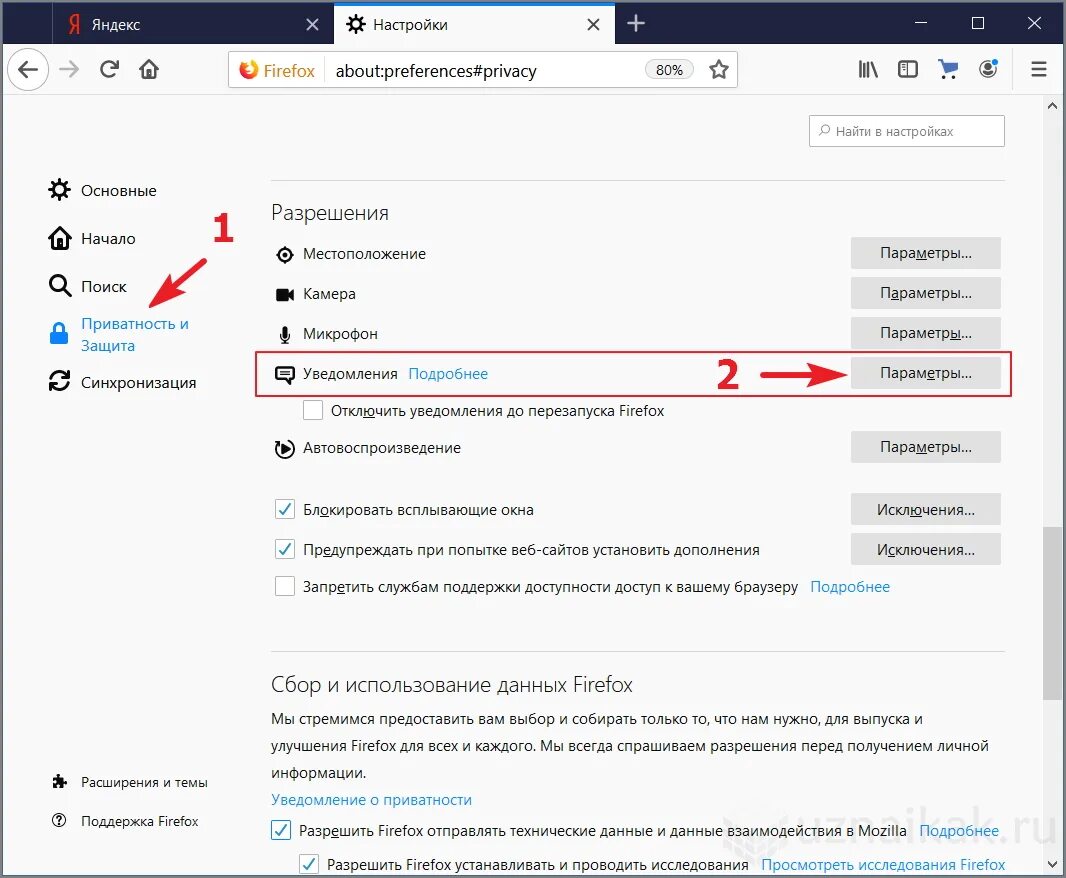Screen dimensions: 1066x878
Task: Open a new tab with plus button
Action: tap(636, 24)
